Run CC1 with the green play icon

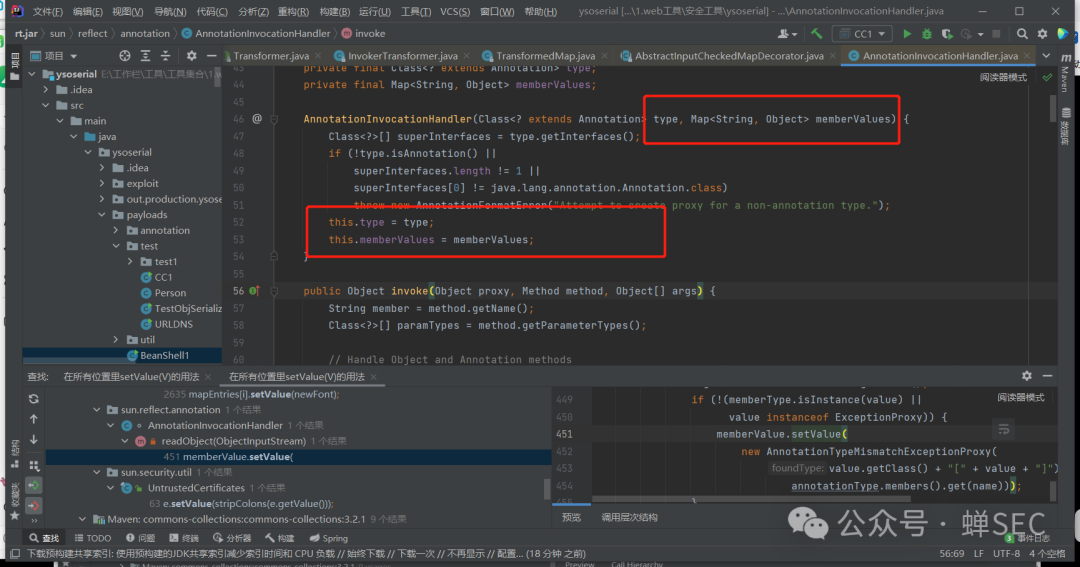(x=907, y=34)
